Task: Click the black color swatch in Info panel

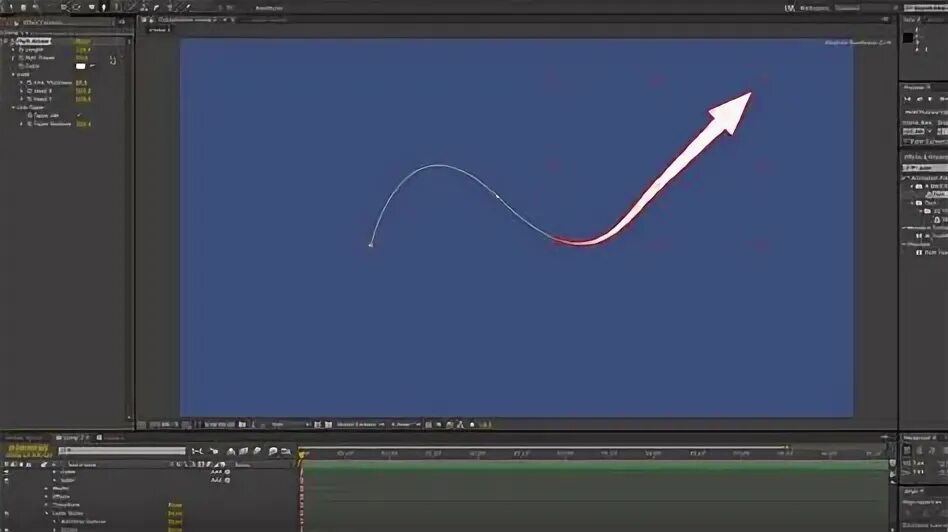Action: pos(907,38)
